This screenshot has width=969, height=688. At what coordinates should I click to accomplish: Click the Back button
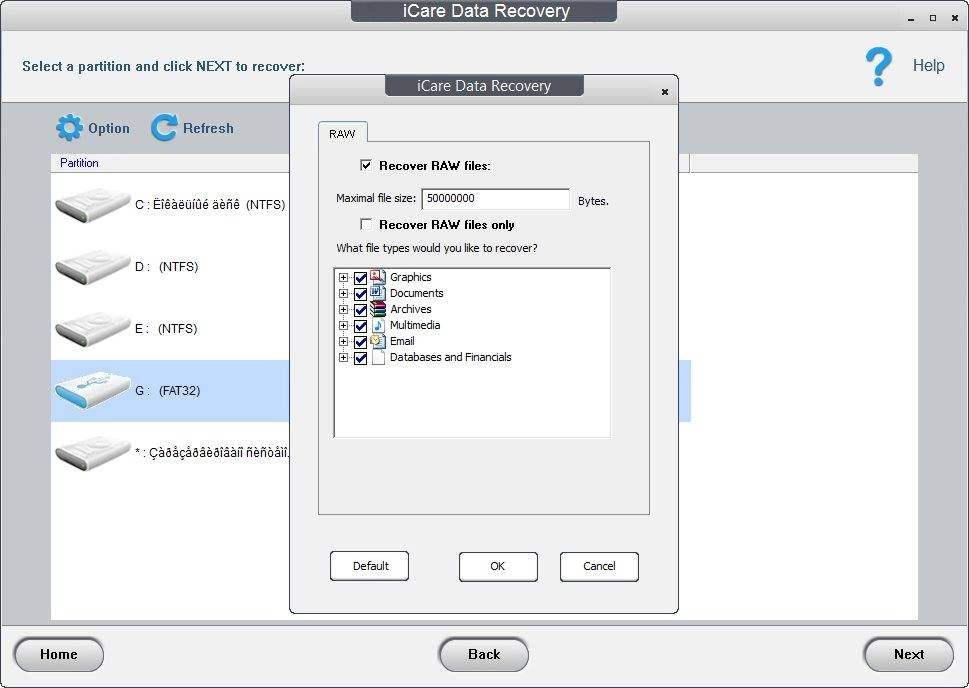click(x=484, y=654)
